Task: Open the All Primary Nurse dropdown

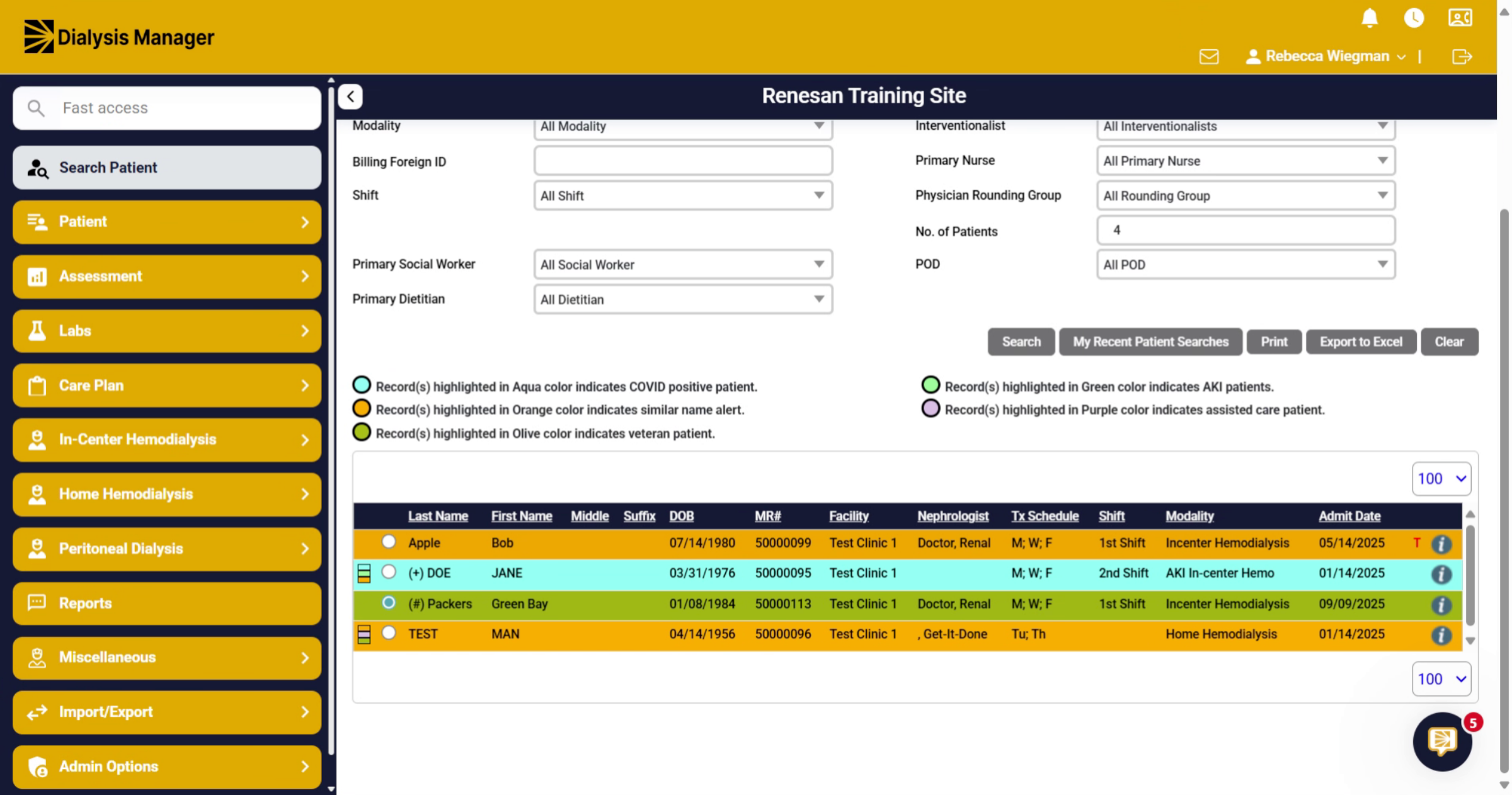Action: (1246, 161)
